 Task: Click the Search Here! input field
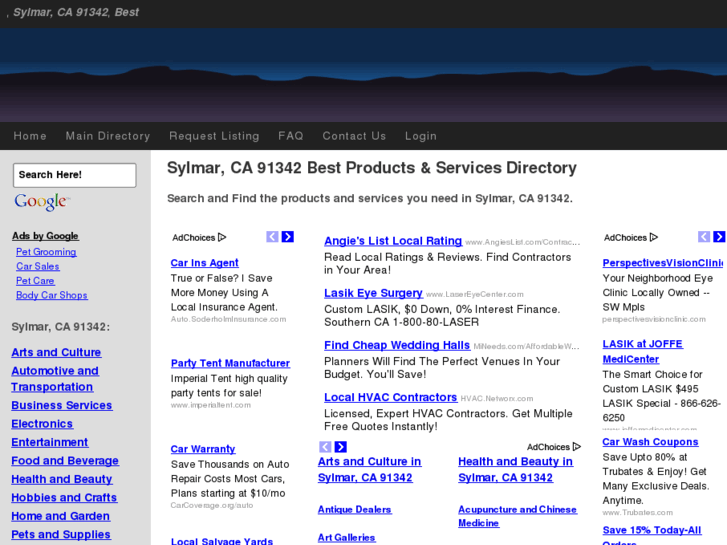point(75,175)
